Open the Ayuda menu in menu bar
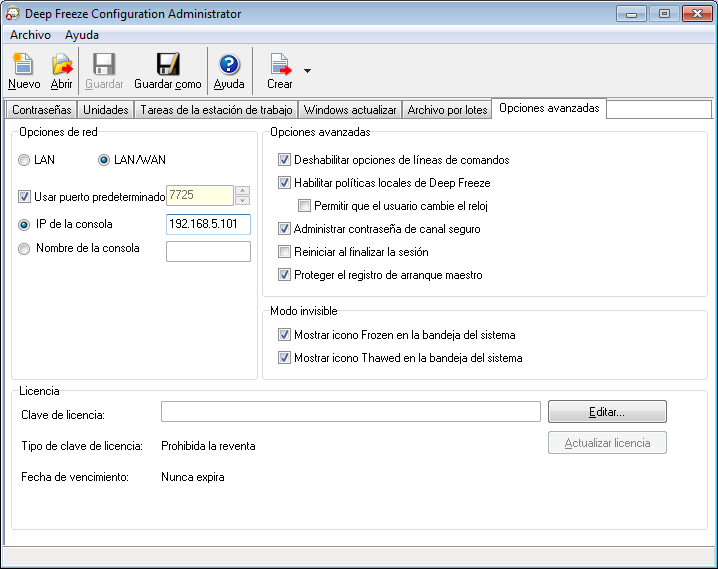 pyautogui.click(x=82, y=35)
